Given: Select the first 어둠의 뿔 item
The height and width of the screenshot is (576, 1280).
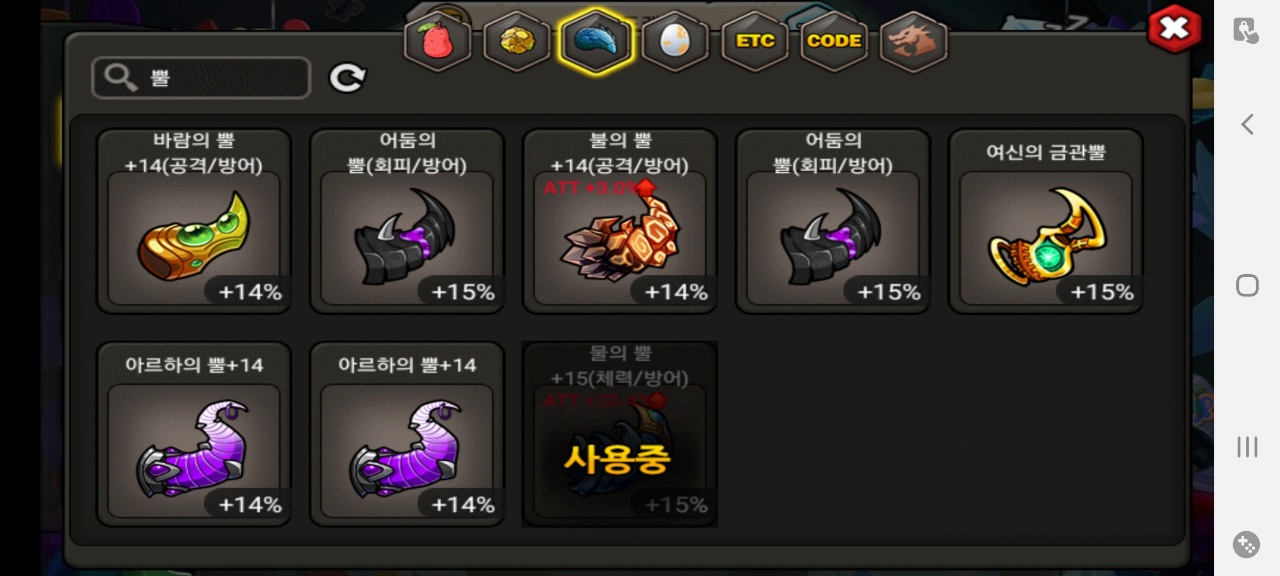Looking at the screenshot, I should pyautogui.click(x=407, y=221).
